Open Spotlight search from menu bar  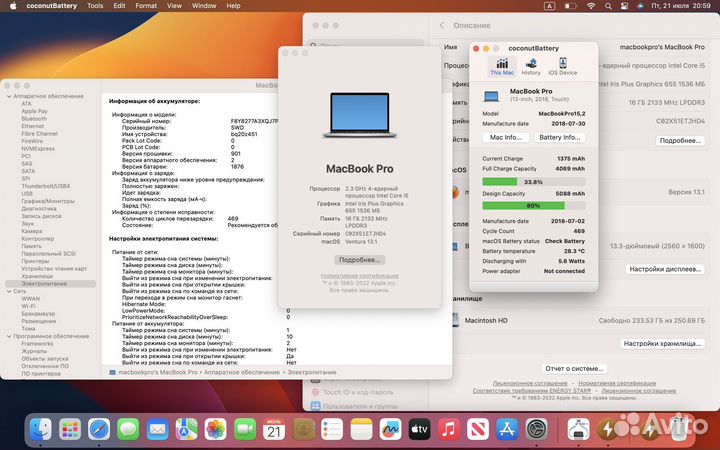608,6
